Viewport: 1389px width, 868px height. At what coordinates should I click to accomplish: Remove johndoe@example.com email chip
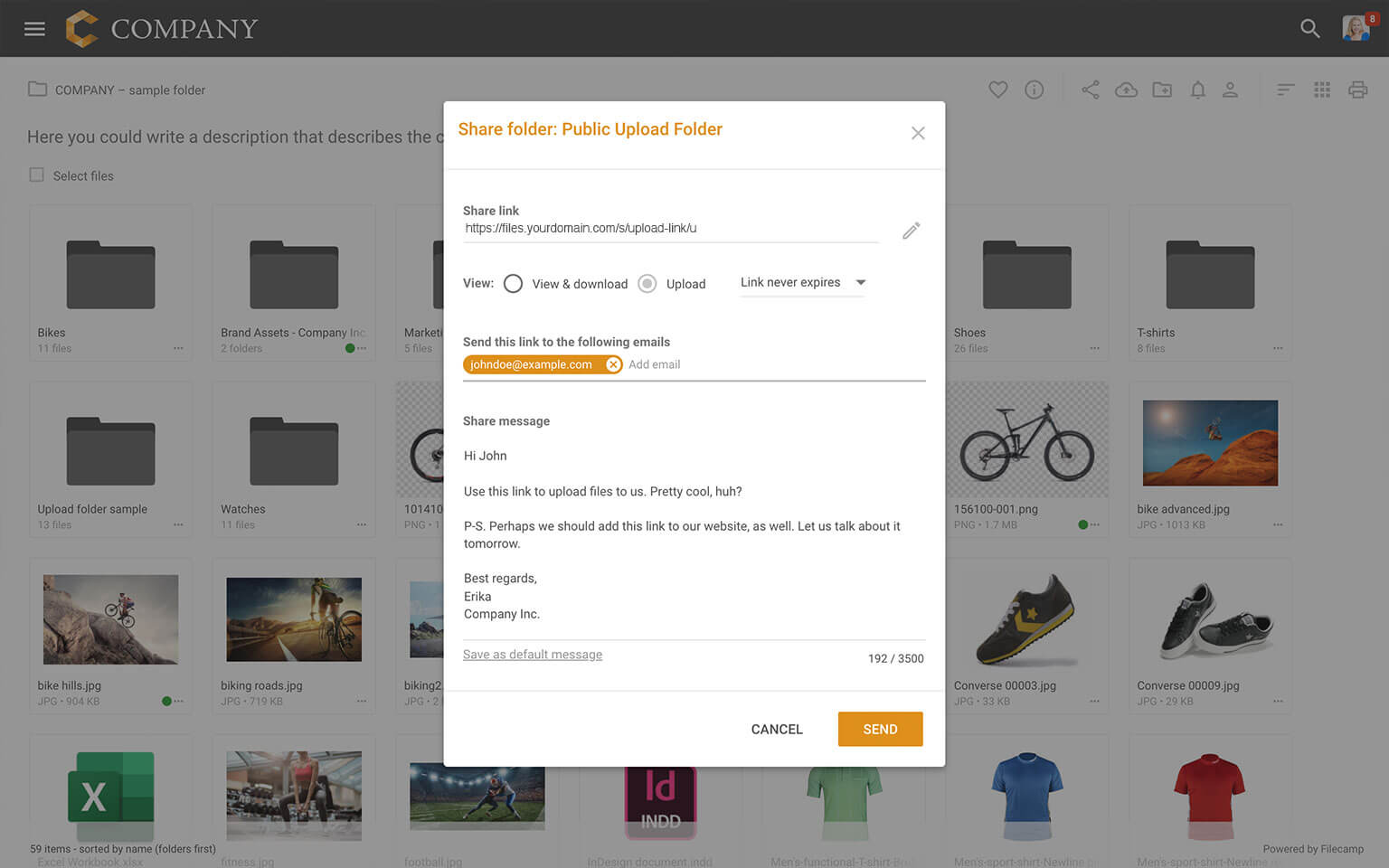point(613,364)
